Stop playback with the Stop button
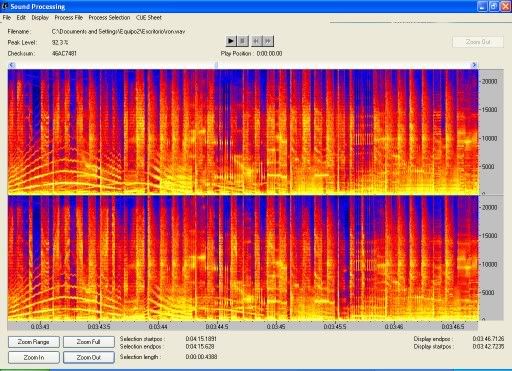Image resolution: width=512 pixels, height=371 pixels. 242,41
